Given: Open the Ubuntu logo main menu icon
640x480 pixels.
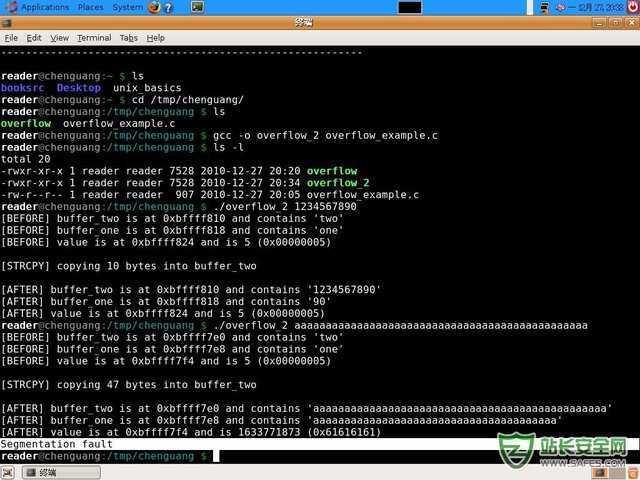Looking at the screenshot, I should tap(11, 7).
